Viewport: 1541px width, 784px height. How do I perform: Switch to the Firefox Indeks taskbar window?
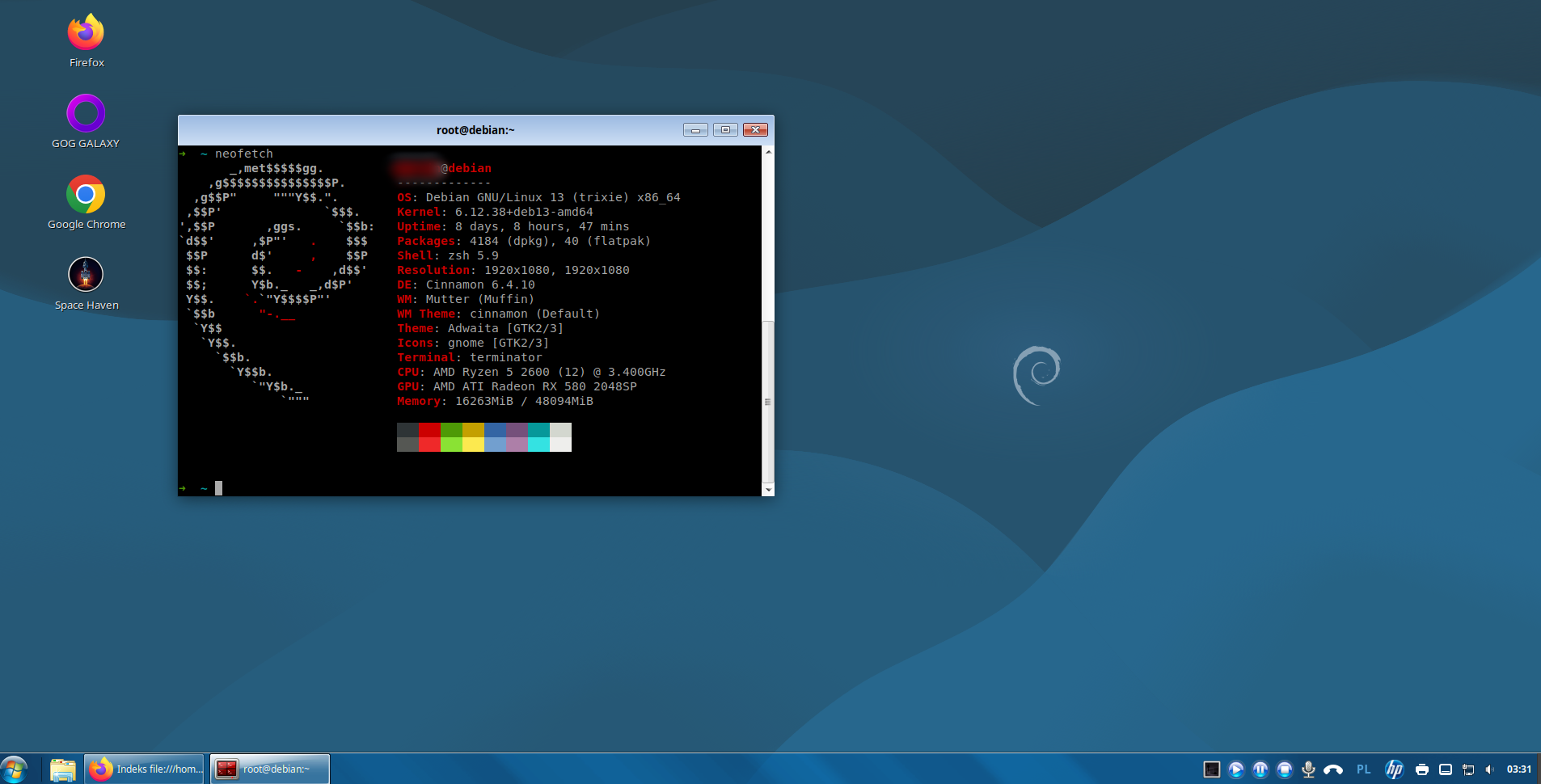click(146, 769)
